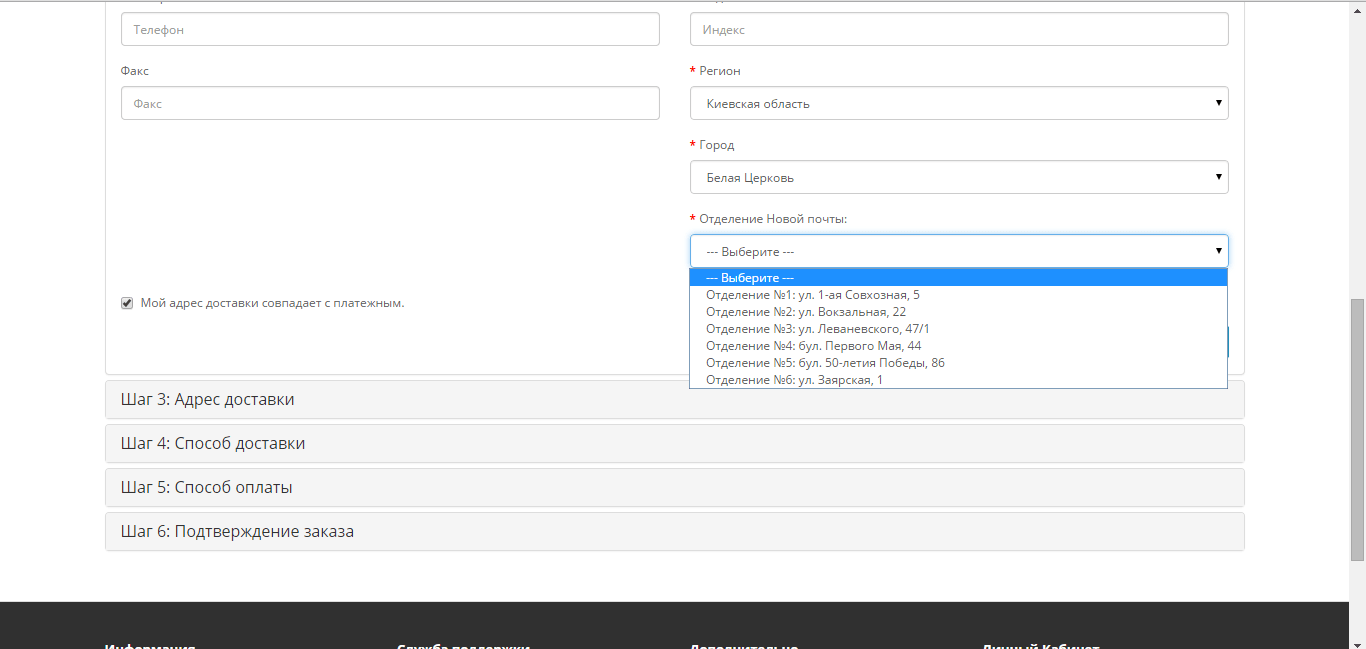Viewport: 1366px width, 649px height.
Task: Collapse the Отделение Новой почты select box
Action: pos(958,251)
